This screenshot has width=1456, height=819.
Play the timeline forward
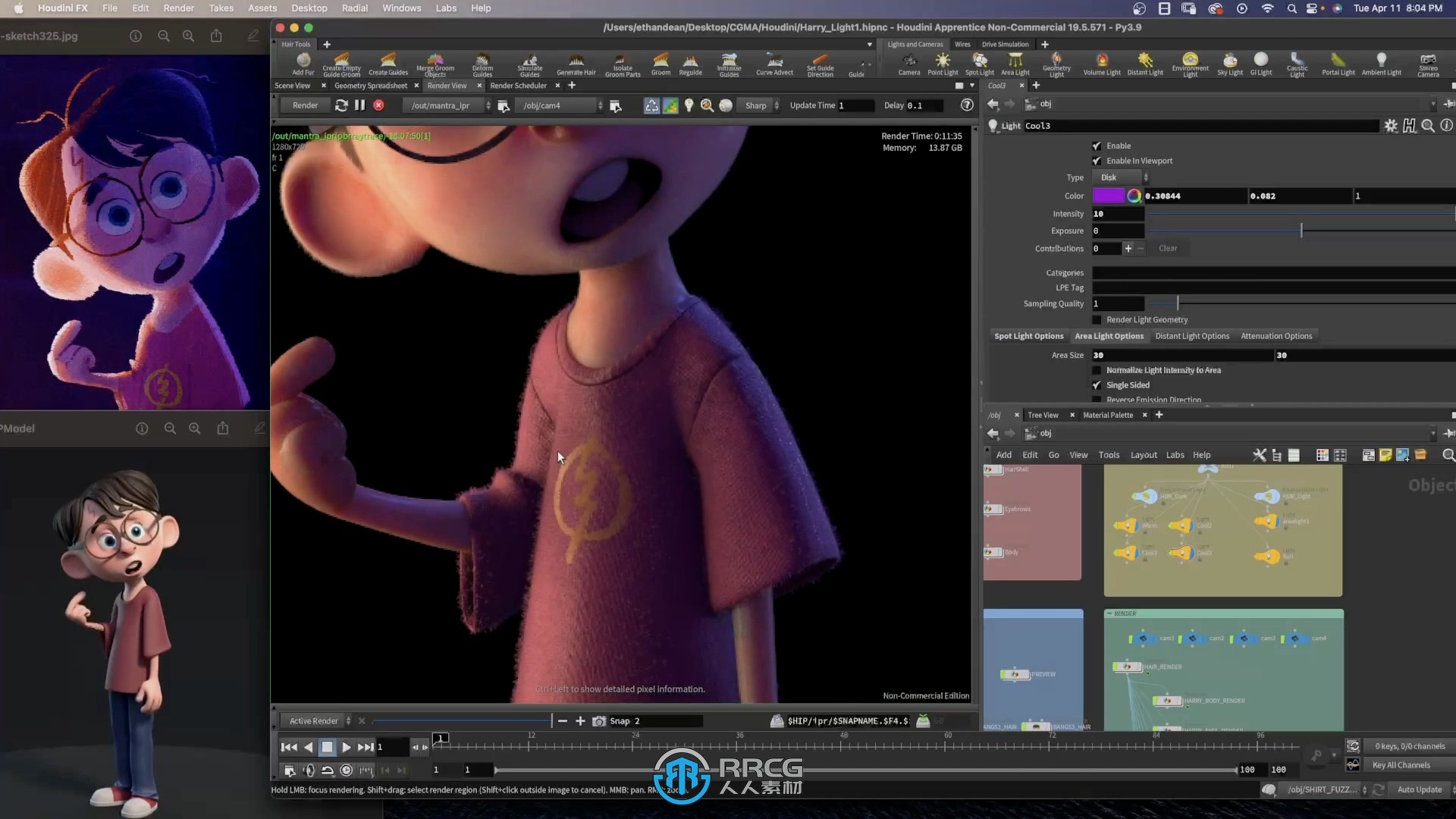346,747
